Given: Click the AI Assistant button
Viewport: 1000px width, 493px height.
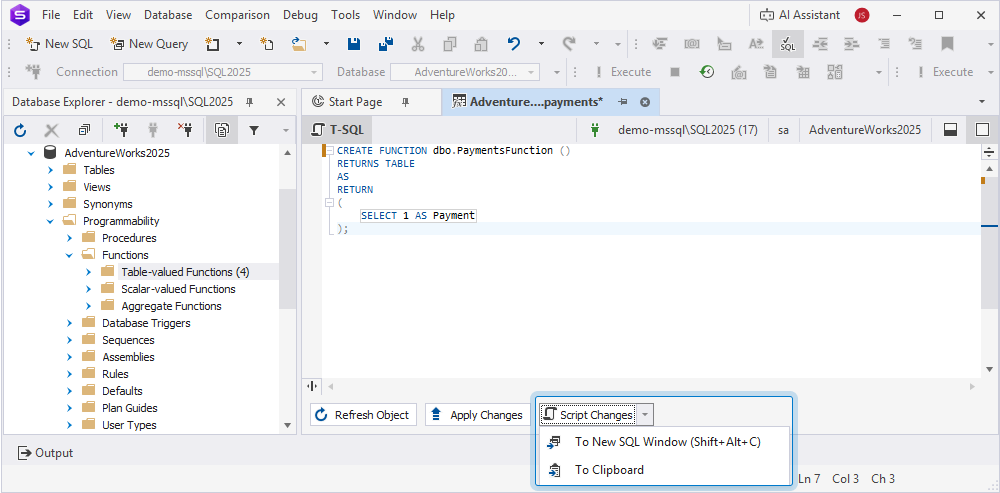Looking at the screenshot, I should pos(800,15).
